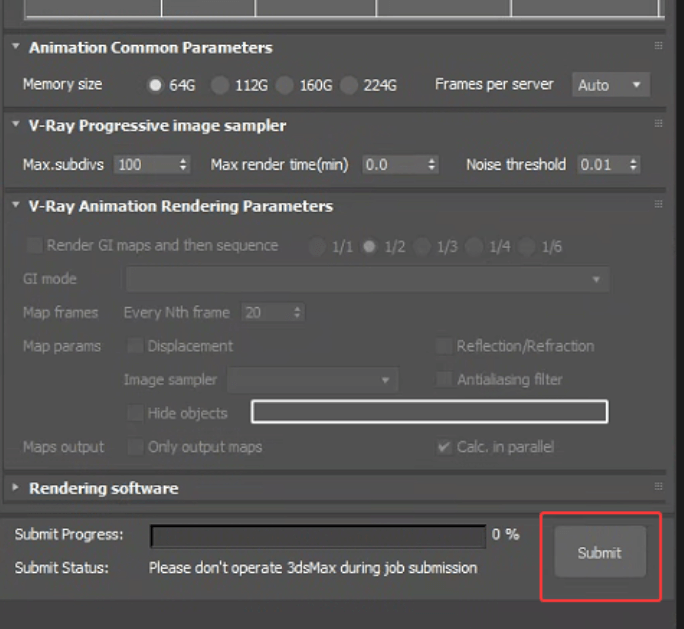684x629 pixels.
Task: Collapse Animation Common Parameters rollout
Action: (16, 46)
